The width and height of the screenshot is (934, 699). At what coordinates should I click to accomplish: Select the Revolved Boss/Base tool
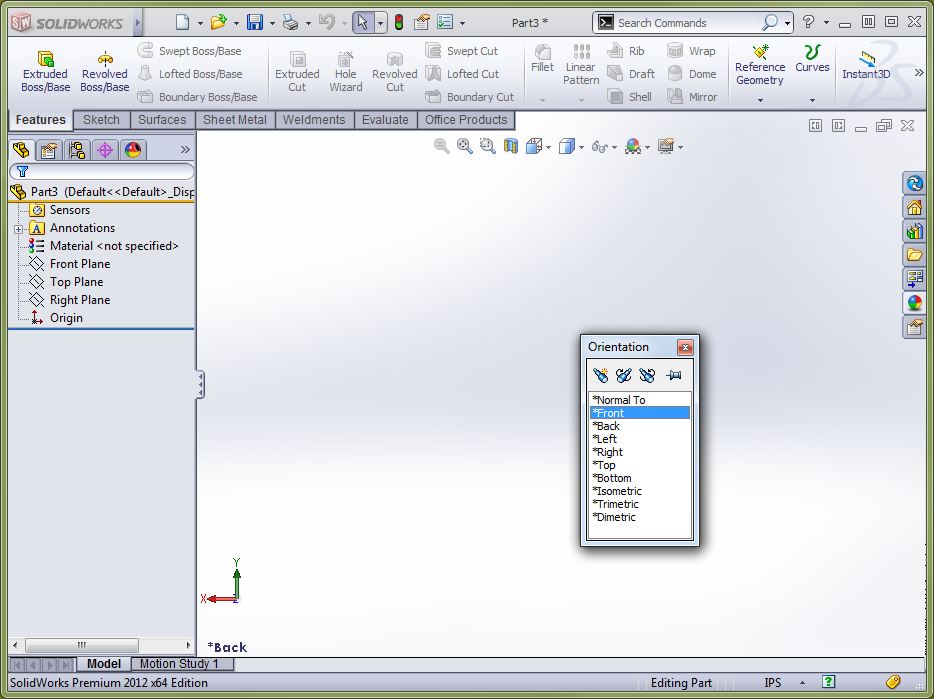click(x=105, y=72)
